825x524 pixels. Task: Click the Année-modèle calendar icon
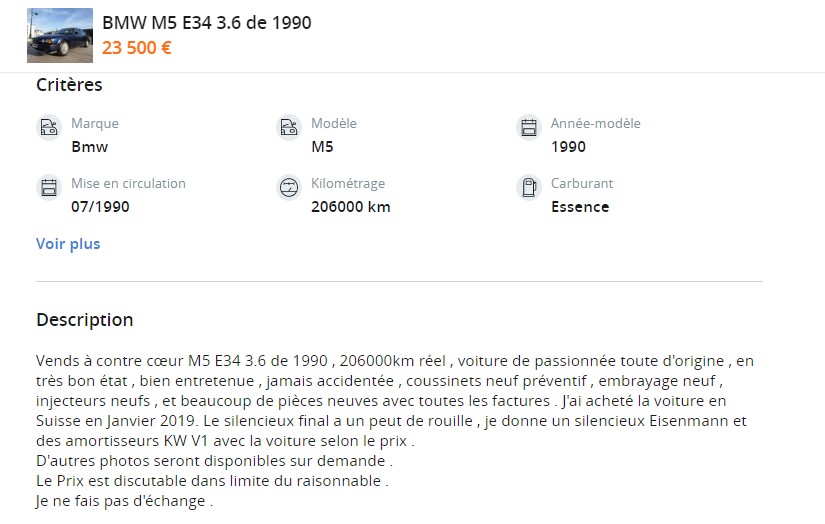point(528,127)
